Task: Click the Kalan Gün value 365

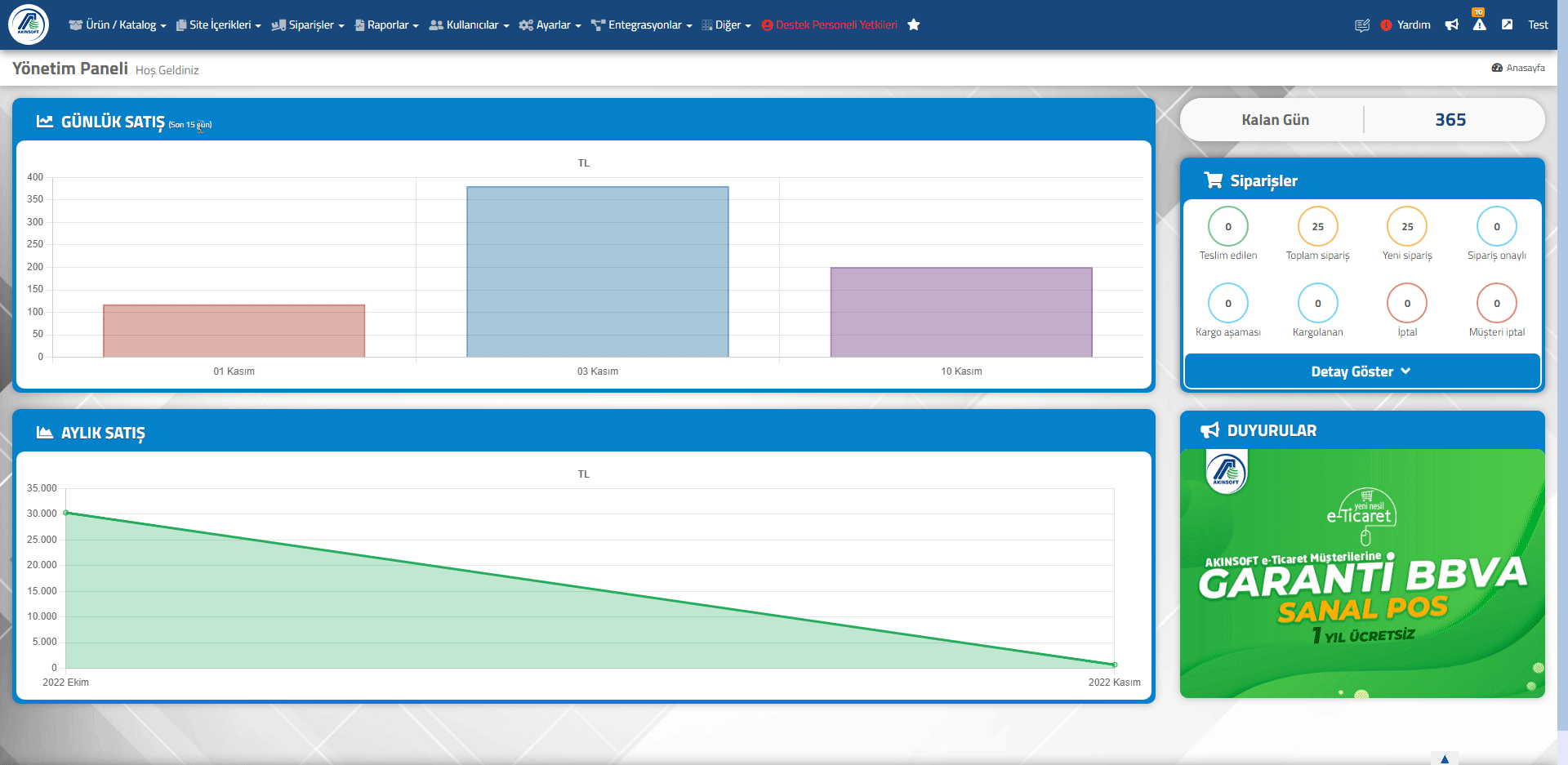Action: (1450, 120)
